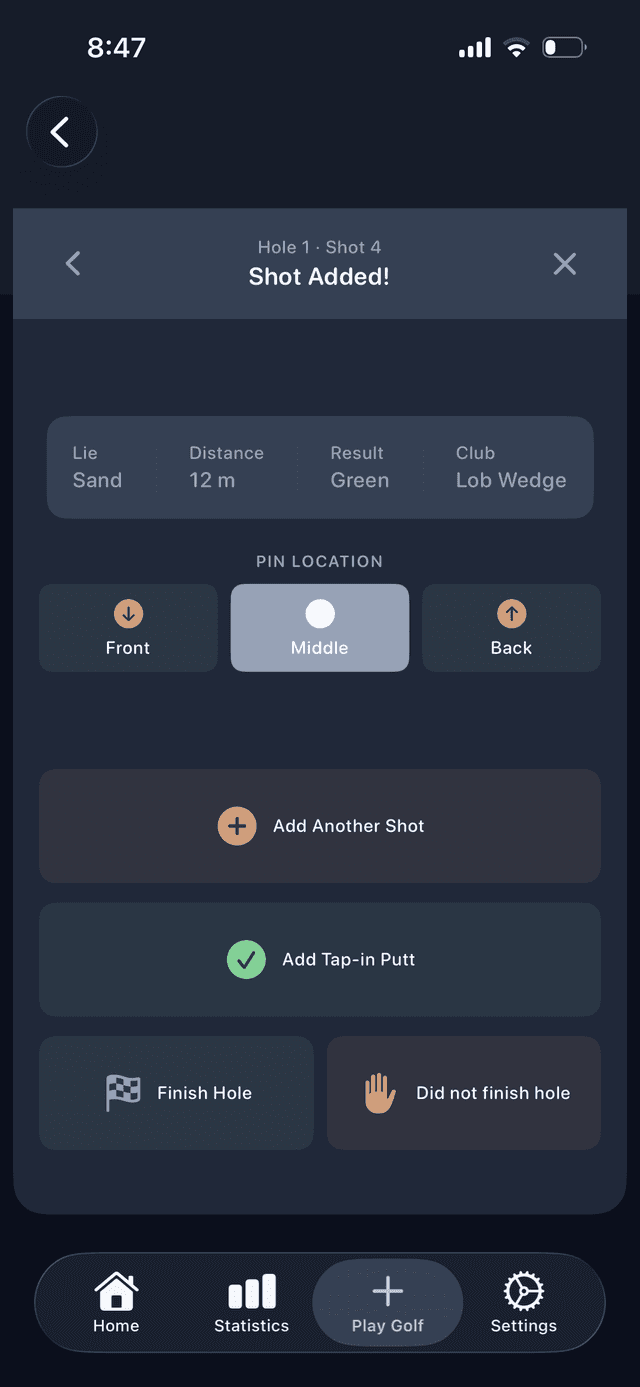Viewport: 640px width, 1387px height.
Task: Click the raised hand icon
Action: (x=380, y=1093)
